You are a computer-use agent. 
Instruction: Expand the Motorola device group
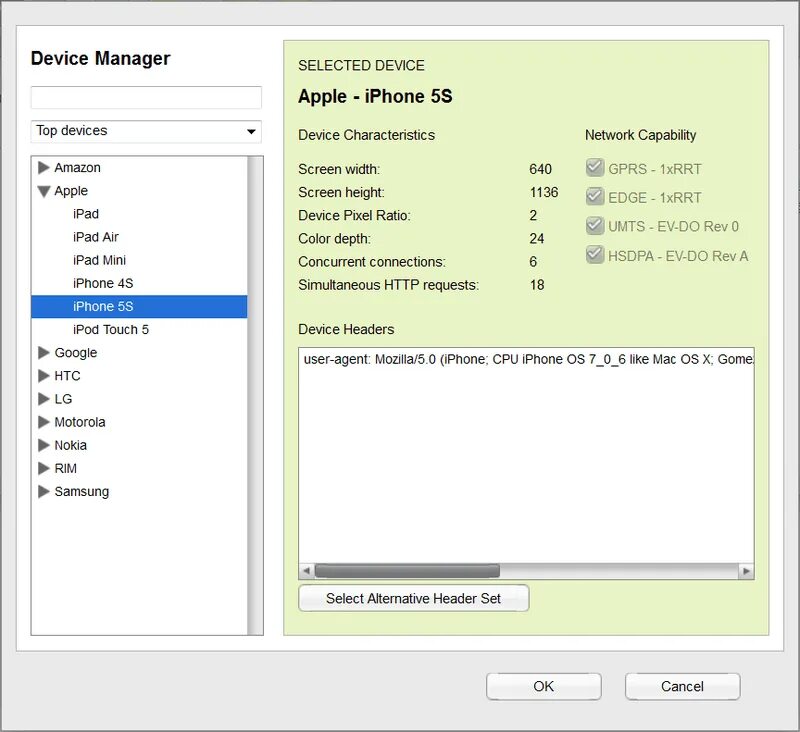(44, 422)
